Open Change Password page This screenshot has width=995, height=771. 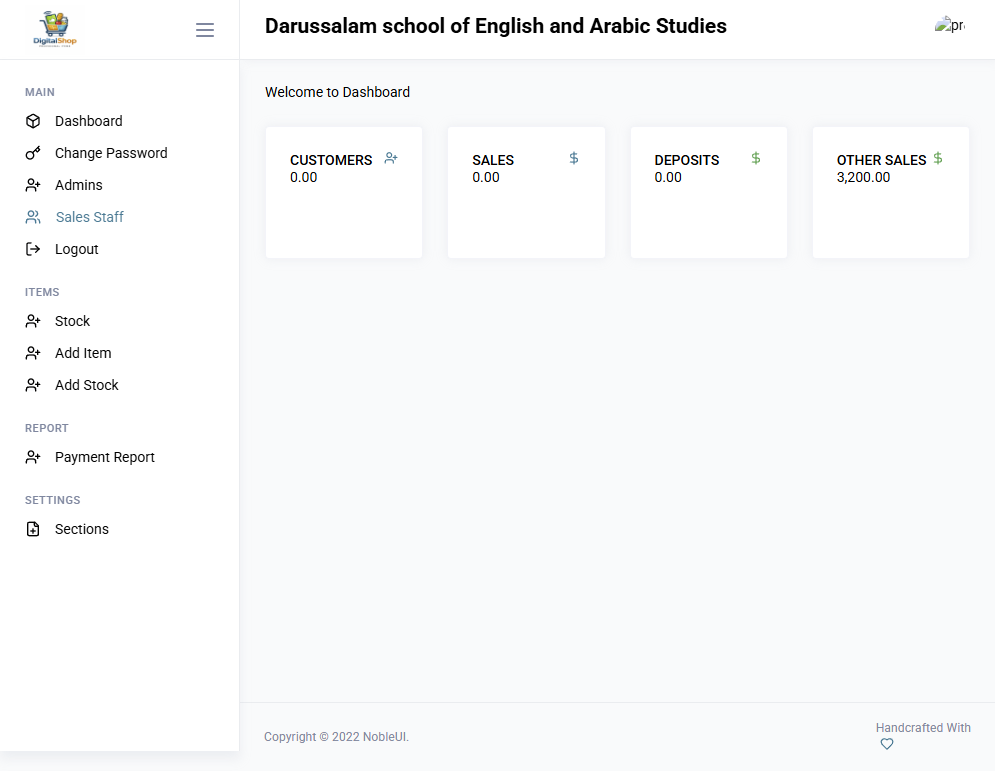point(111,153)
